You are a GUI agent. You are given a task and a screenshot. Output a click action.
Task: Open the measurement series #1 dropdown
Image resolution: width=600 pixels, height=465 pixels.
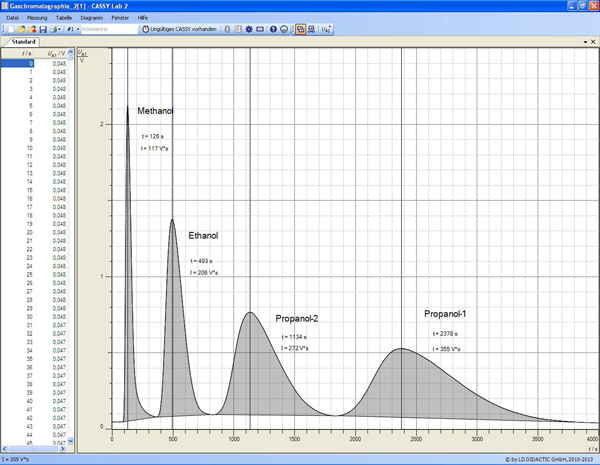point(72,29)
